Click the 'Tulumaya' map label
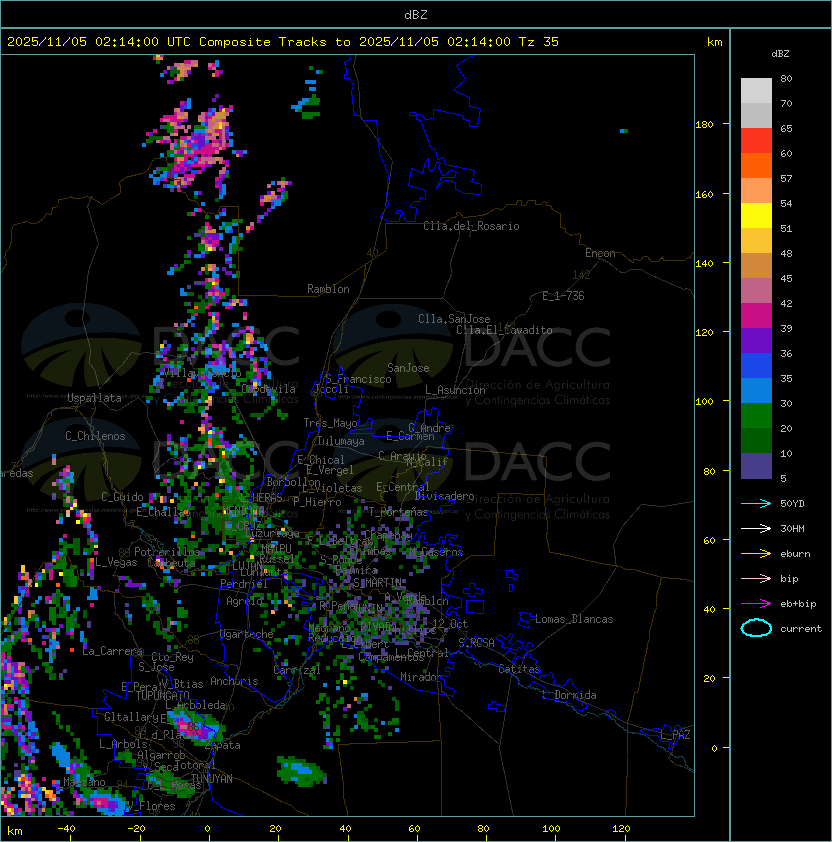The width and height of the screenshot is (832, 842). pos(341,441)
